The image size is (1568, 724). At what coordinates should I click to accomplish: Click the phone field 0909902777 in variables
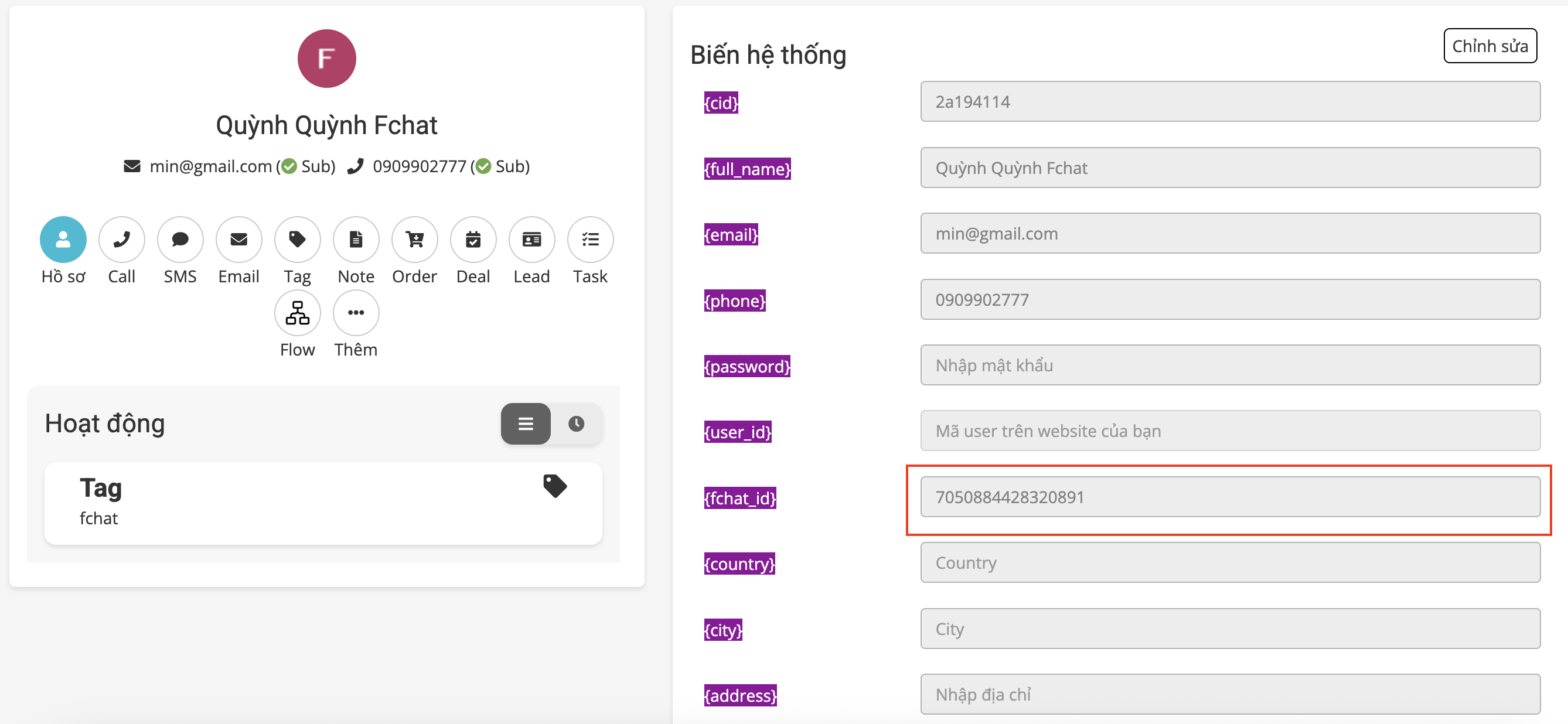click(1230, 299)
